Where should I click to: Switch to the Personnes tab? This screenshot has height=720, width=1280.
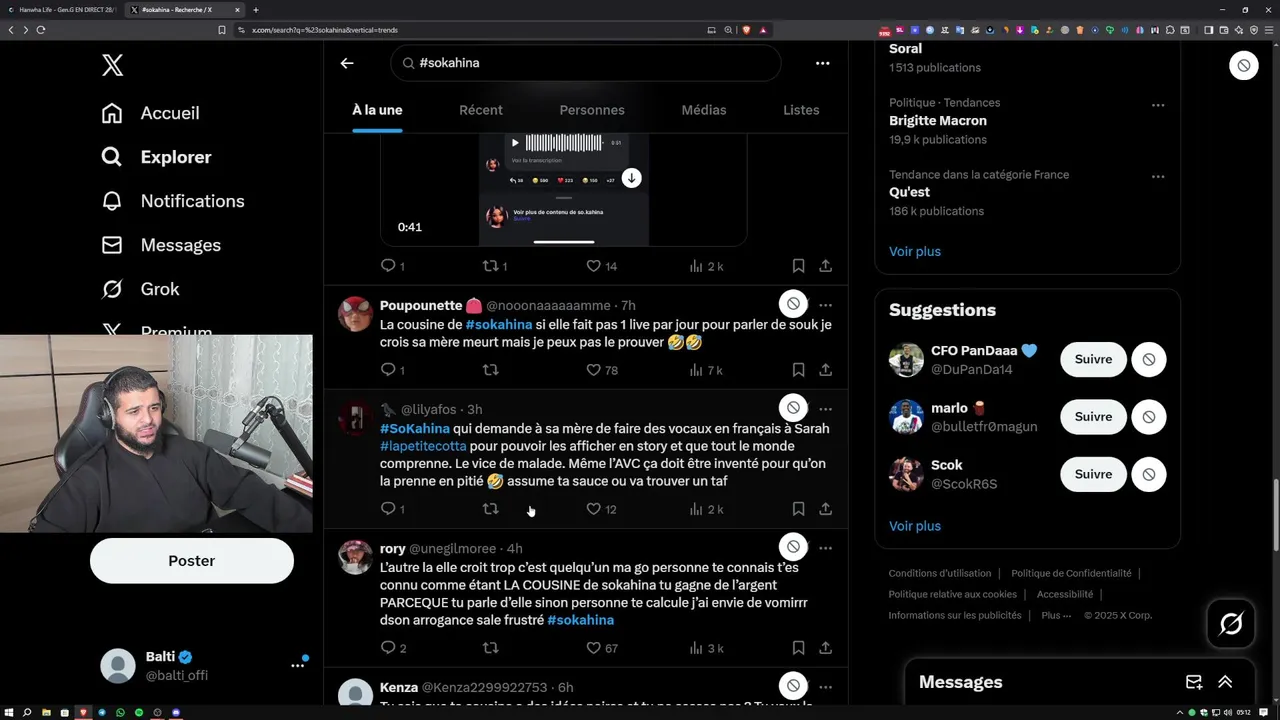(592, 110)
